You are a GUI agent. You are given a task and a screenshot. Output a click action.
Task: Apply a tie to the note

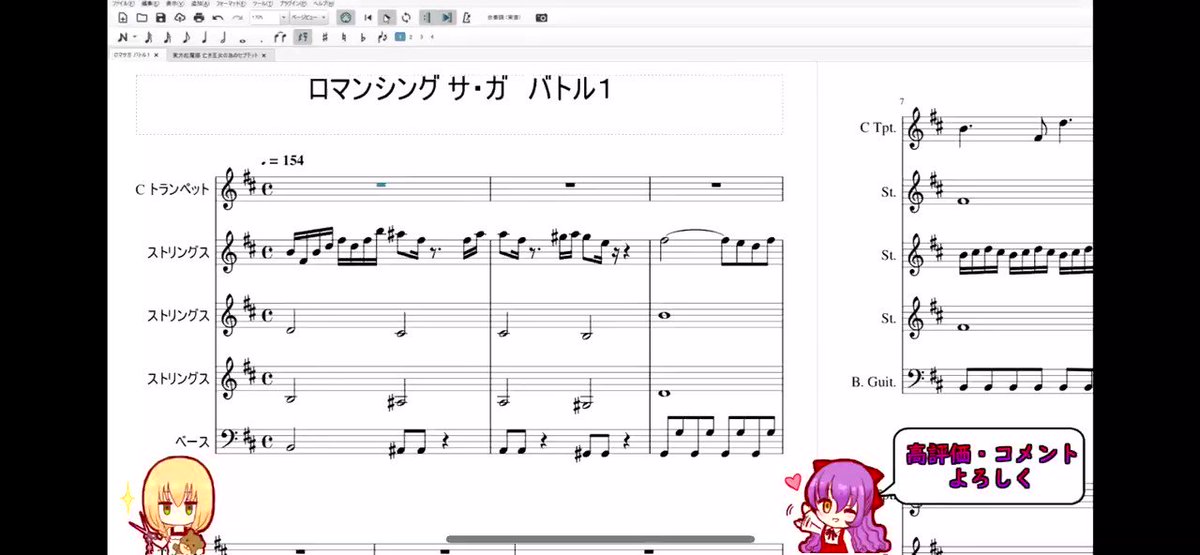point(279,37)
